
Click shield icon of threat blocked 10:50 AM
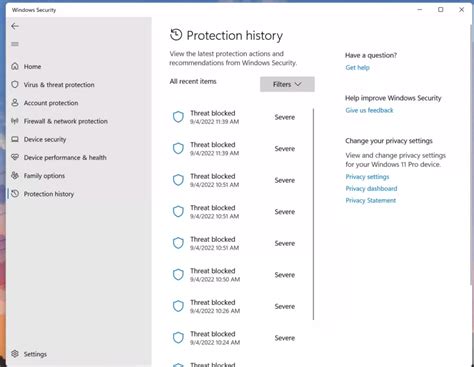coord(178,275)
